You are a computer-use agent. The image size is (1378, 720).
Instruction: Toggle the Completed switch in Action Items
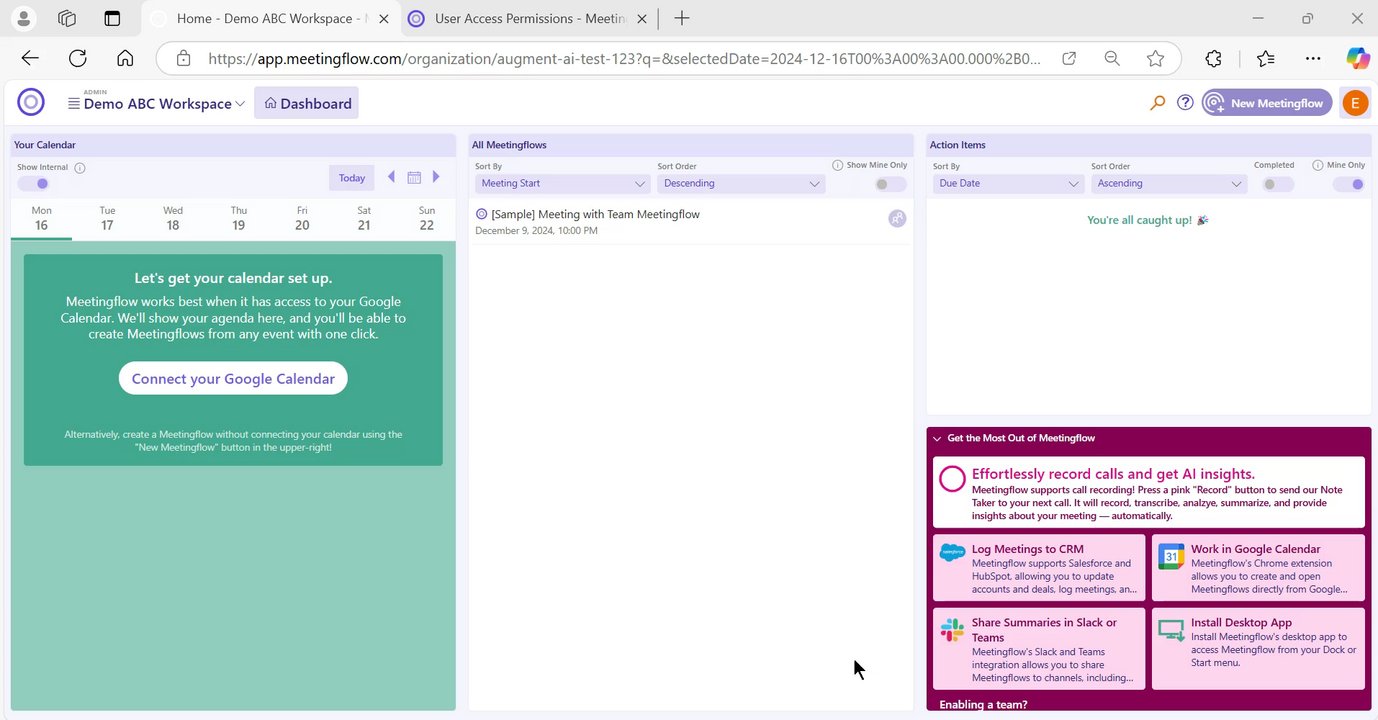tap(1277, 184)
